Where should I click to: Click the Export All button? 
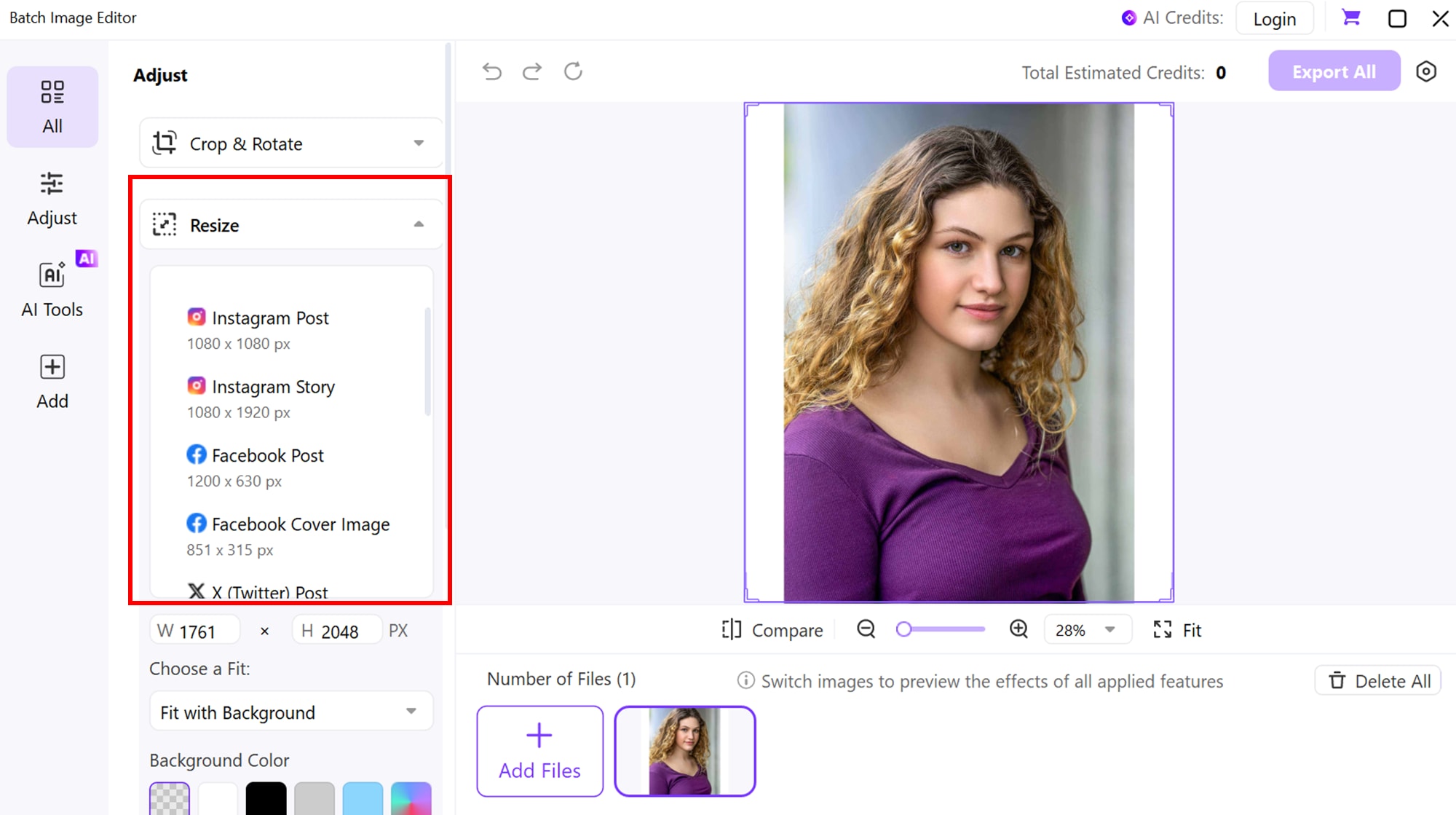tap(1334, 71)
